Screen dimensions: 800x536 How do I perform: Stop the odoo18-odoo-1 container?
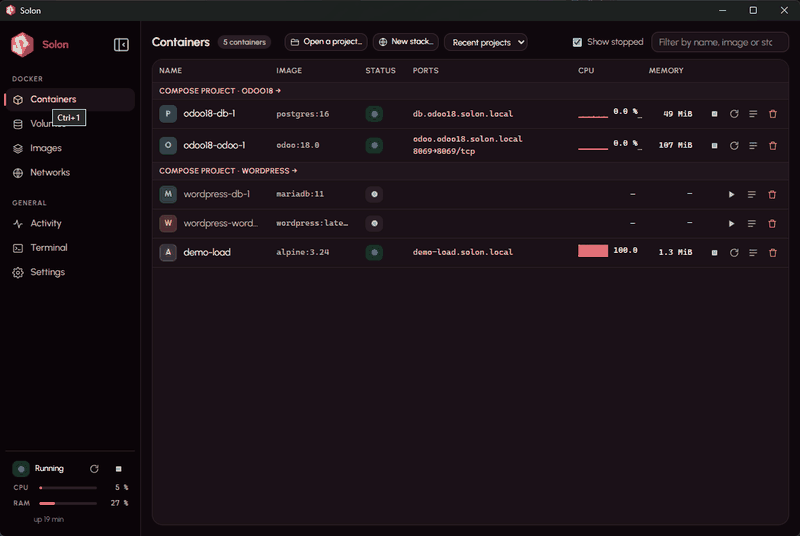714,146
